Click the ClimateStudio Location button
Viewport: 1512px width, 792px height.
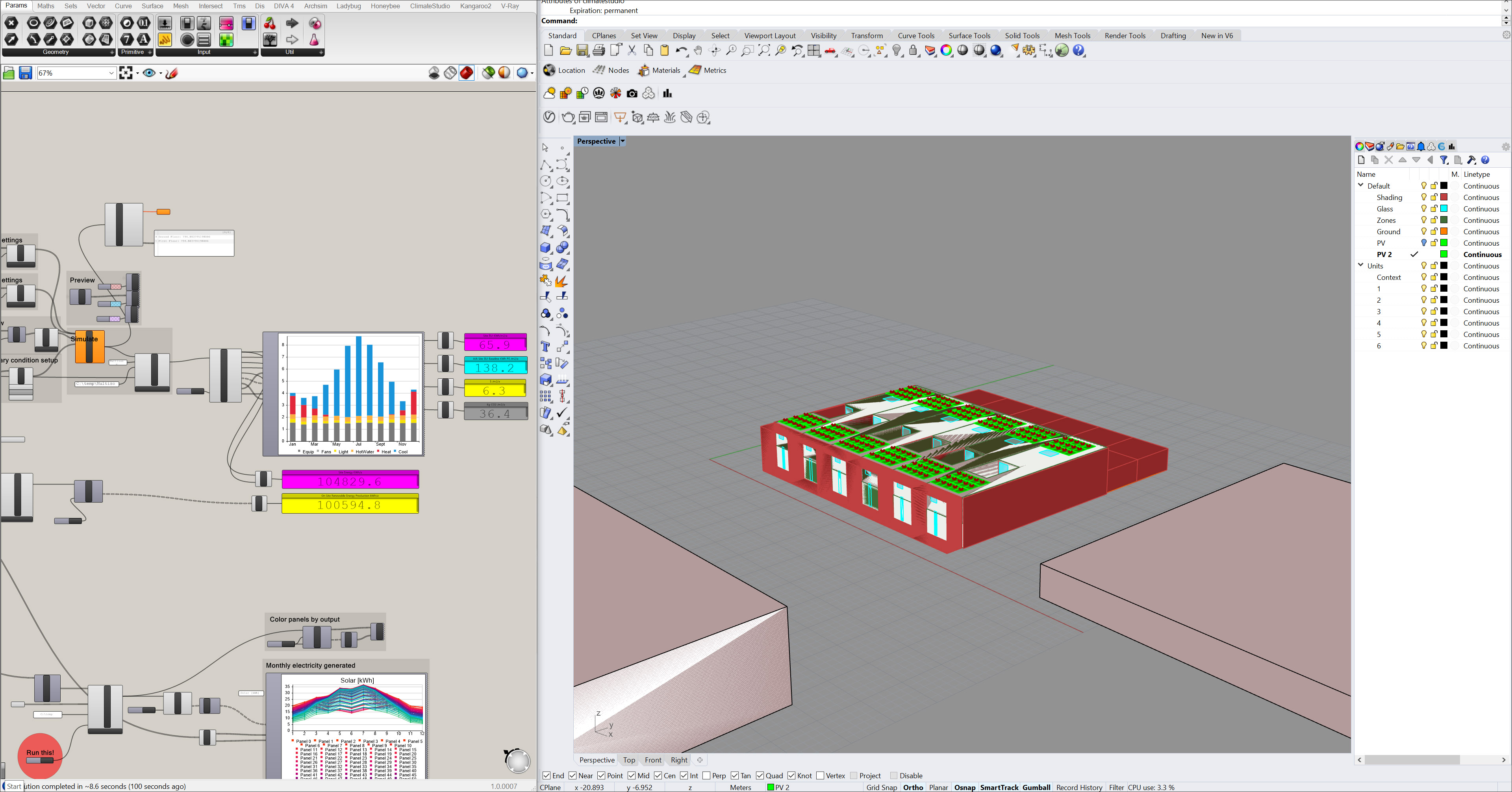[564, 70]
